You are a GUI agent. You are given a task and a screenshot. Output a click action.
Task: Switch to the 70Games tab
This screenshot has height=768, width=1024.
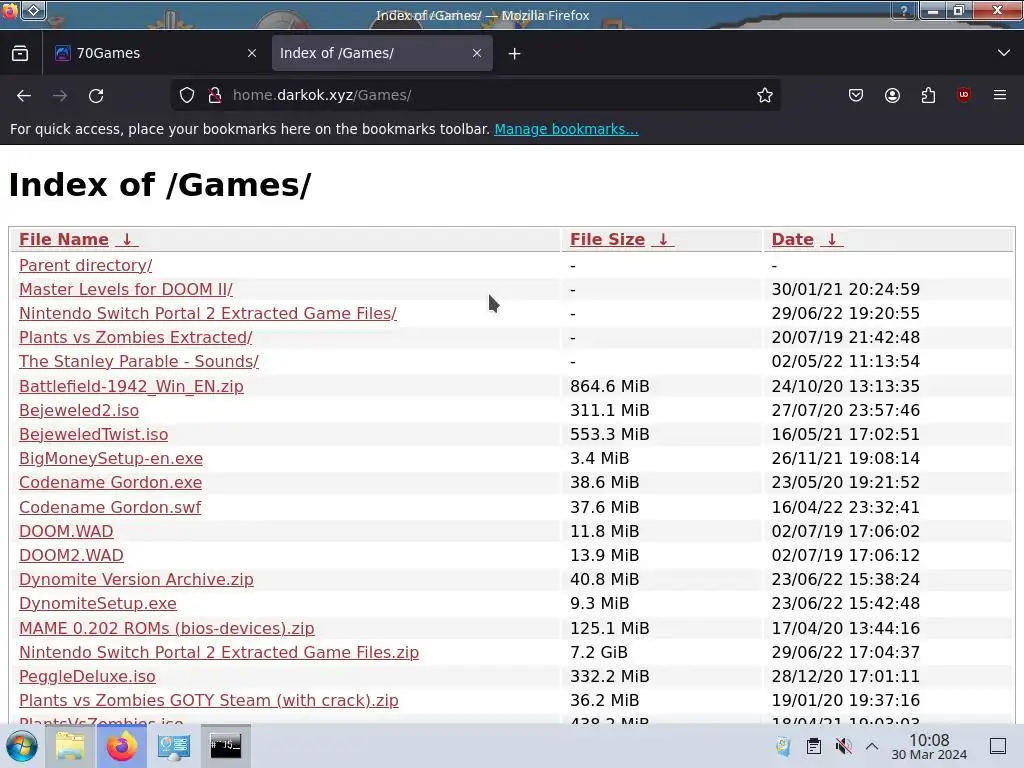click(x=155, y=54)
